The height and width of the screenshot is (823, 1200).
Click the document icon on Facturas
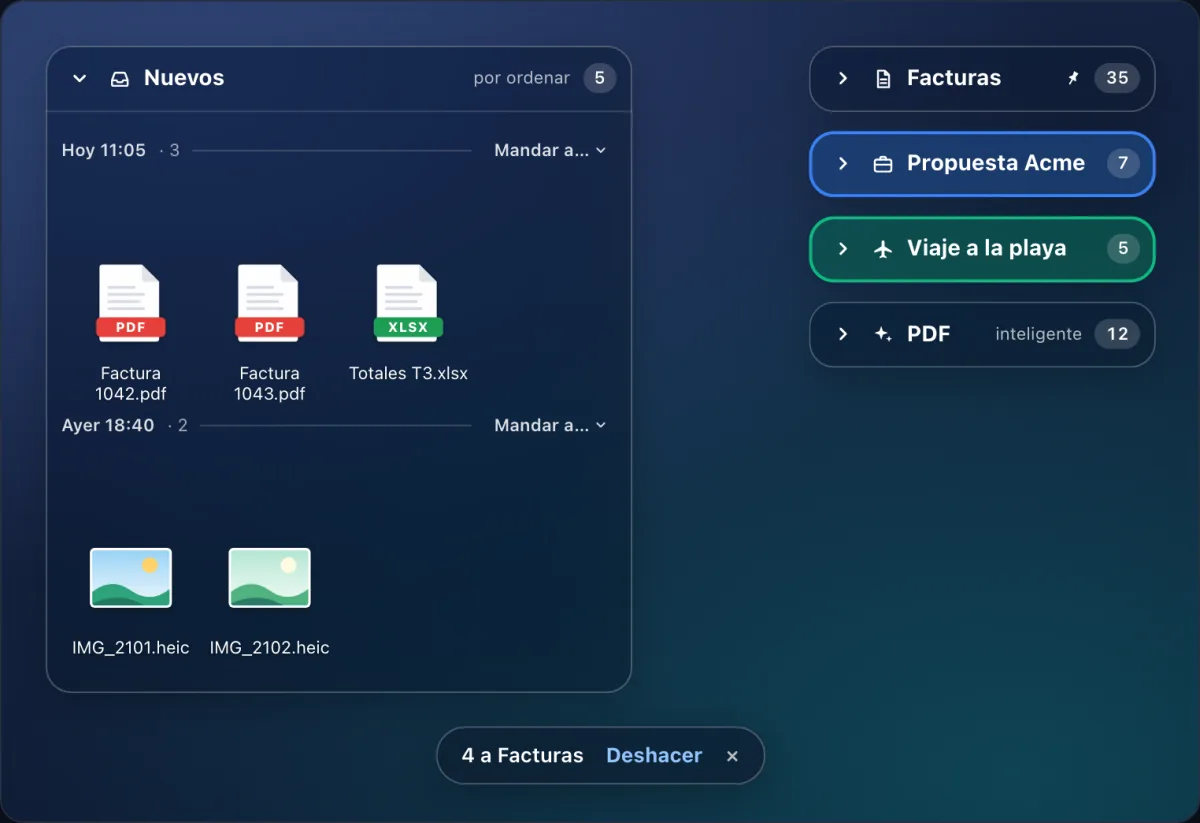click(x=883, y=78)
